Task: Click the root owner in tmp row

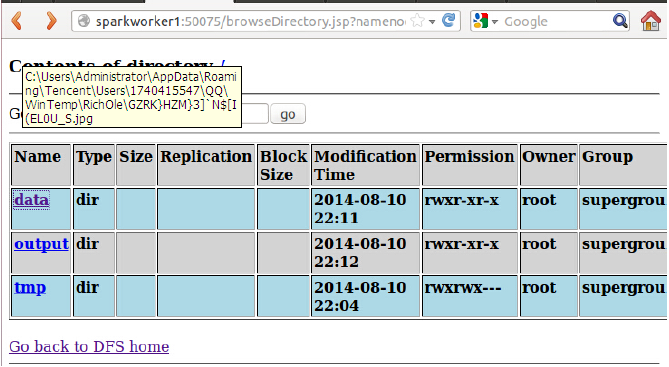Action: point(539,288)
